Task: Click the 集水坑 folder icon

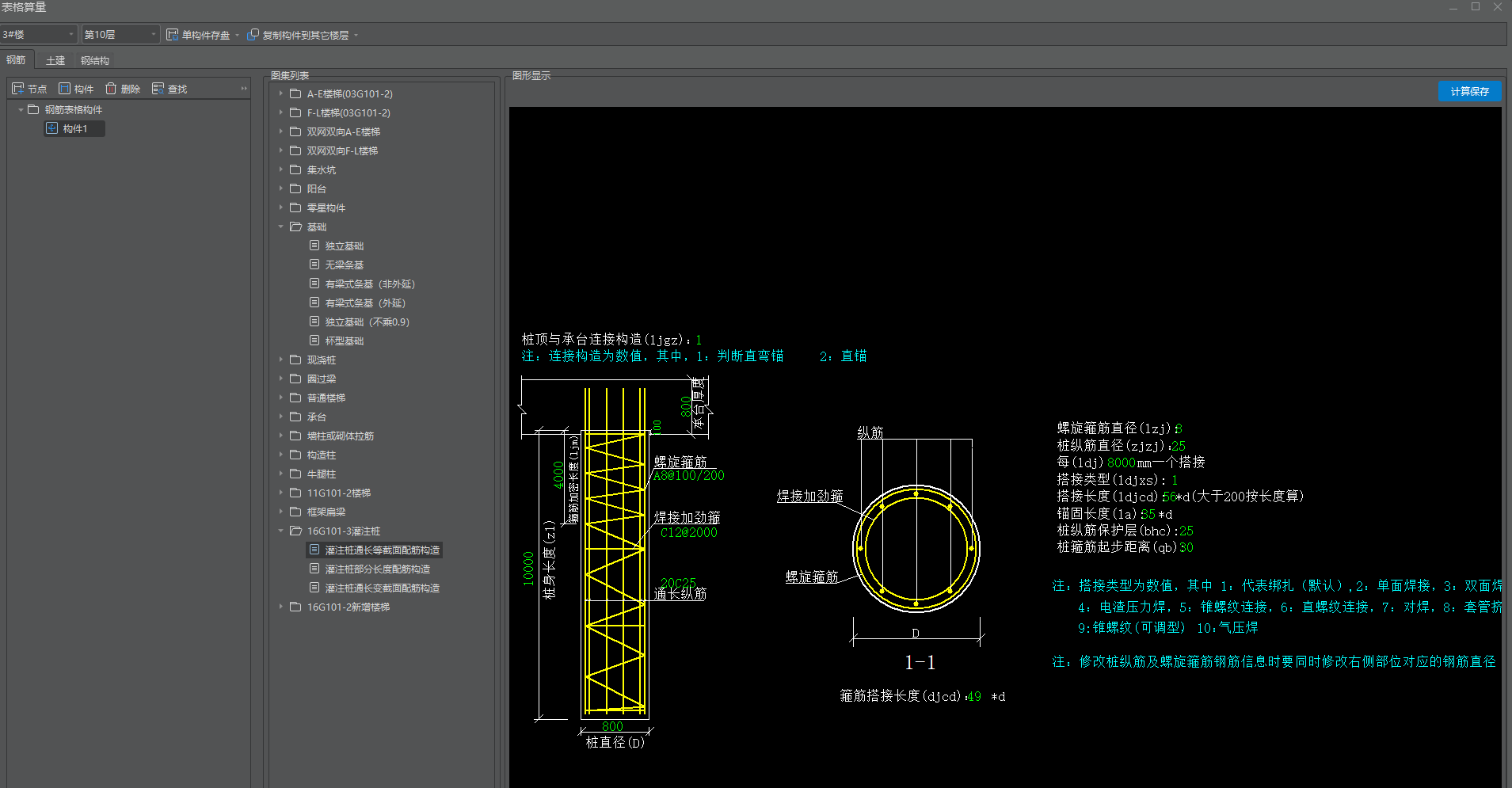Action: pyautogui.click(x=295, y=169)
